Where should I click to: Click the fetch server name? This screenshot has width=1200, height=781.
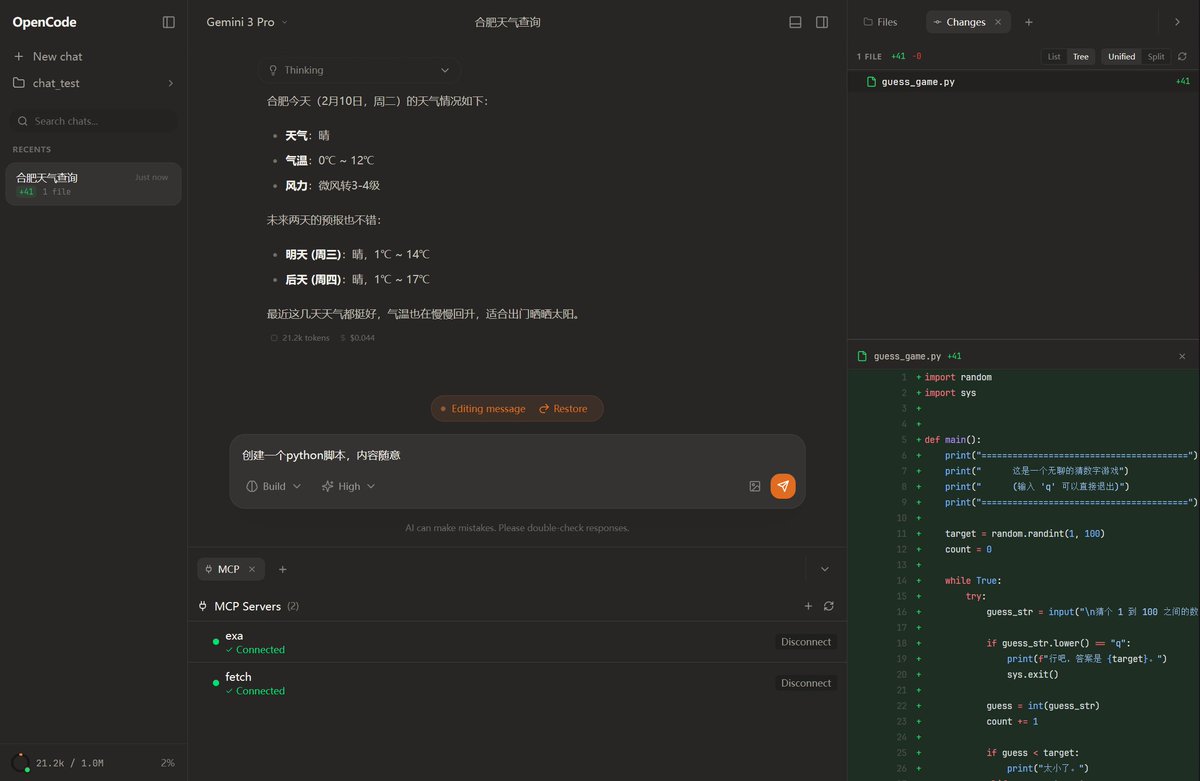pos(238,677)
